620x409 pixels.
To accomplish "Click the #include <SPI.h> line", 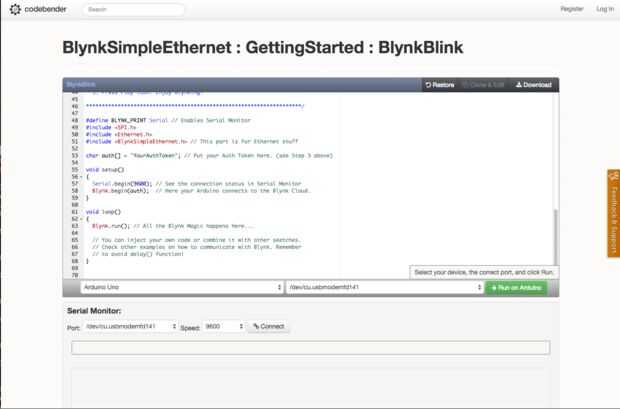I will tap(111, 127).
